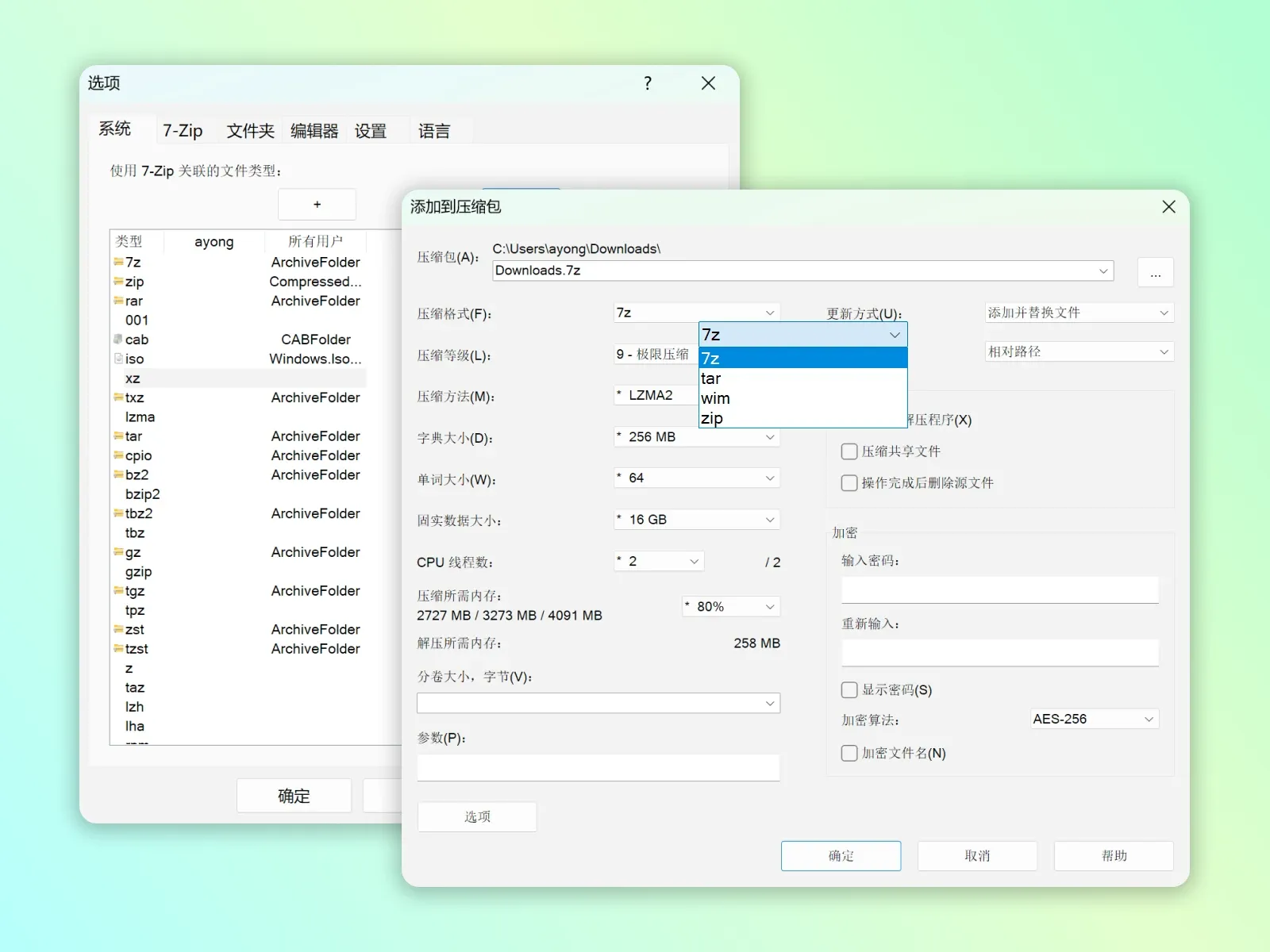Screen dimensions: 1270x952
Task: Choose tar in the format dropdown list
Action: point(802,378)
